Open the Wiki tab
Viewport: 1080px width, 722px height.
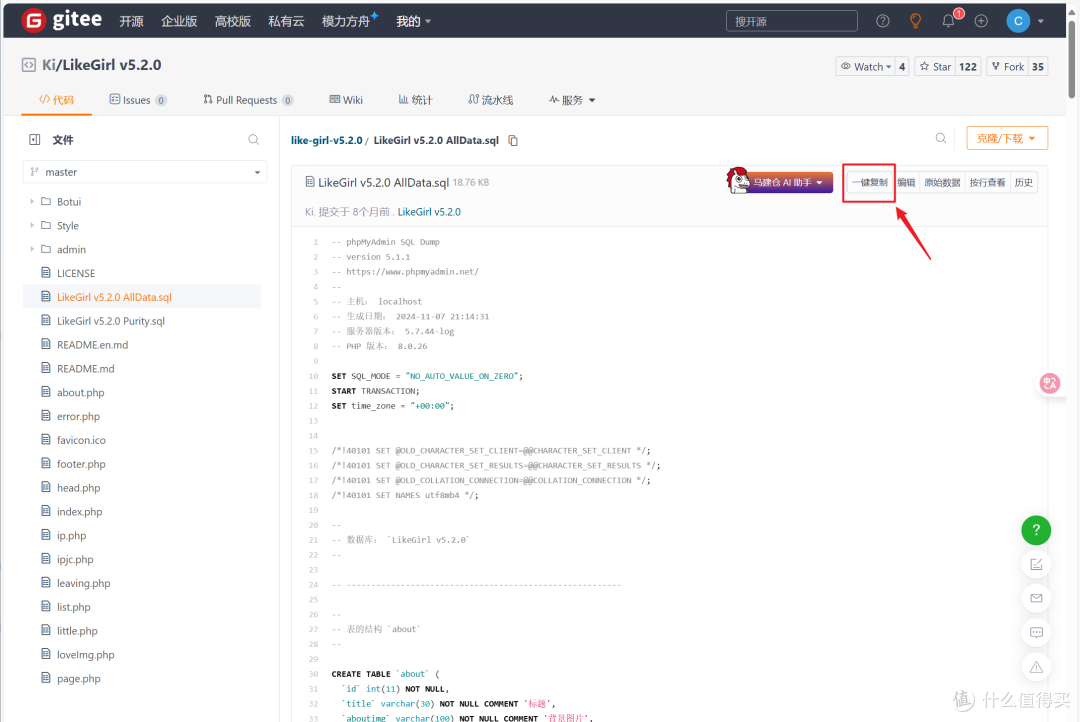point(346,101)
